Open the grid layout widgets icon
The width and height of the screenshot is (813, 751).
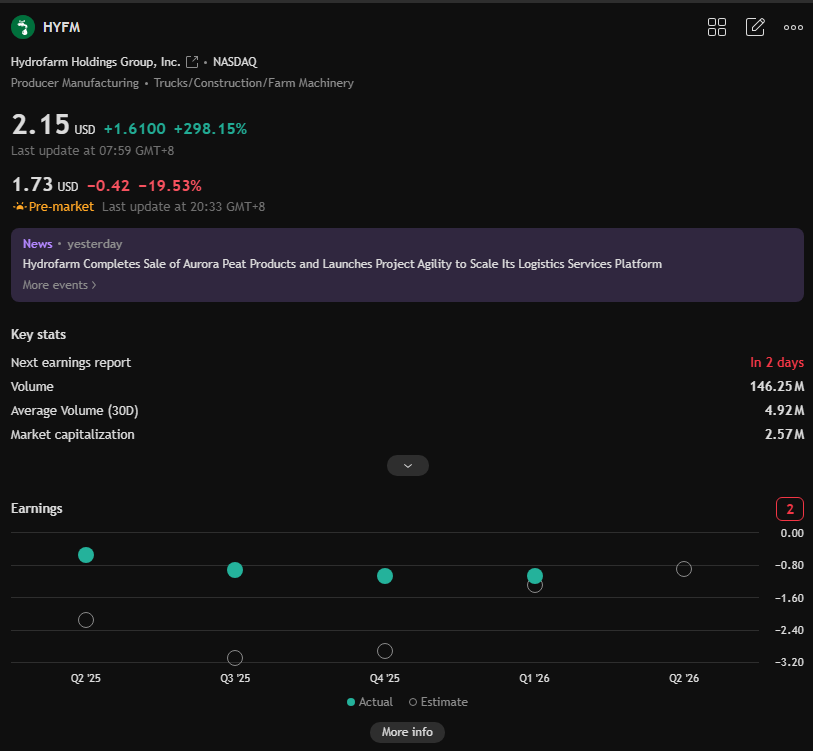coord(717,27)
